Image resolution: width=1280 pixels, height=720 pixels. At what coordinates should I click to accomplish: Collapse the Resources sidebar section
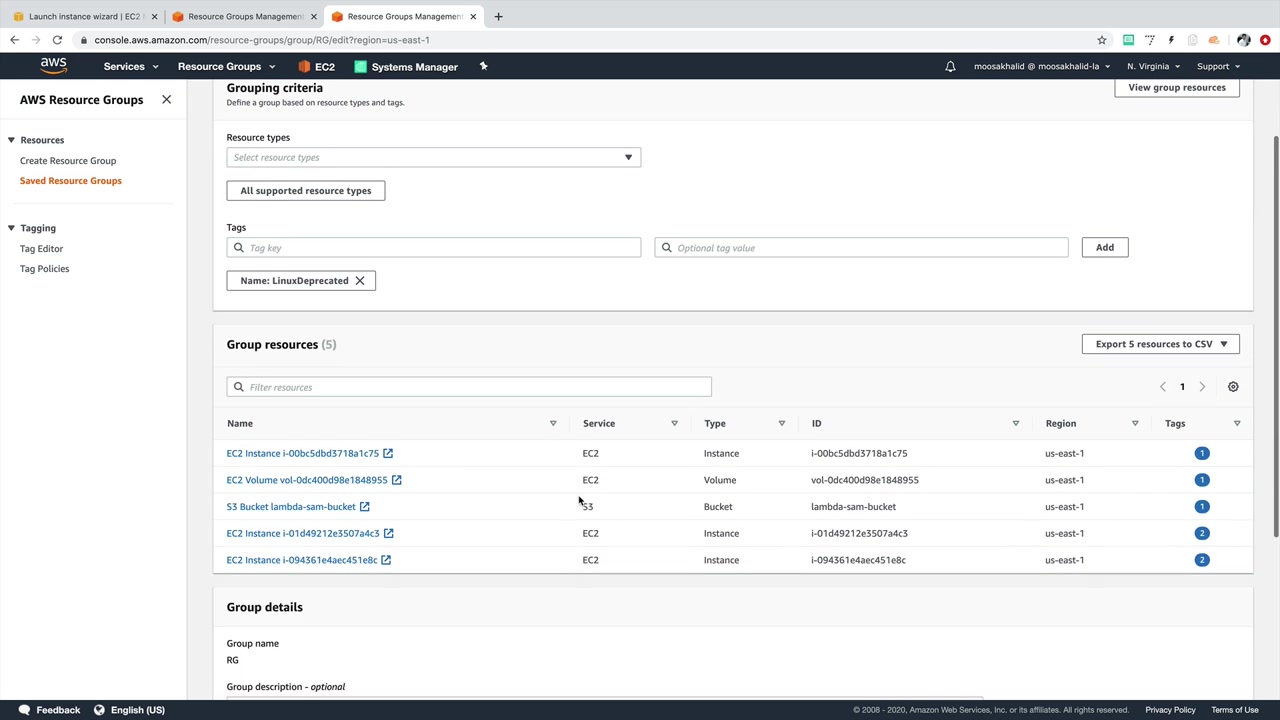point(11,140)
